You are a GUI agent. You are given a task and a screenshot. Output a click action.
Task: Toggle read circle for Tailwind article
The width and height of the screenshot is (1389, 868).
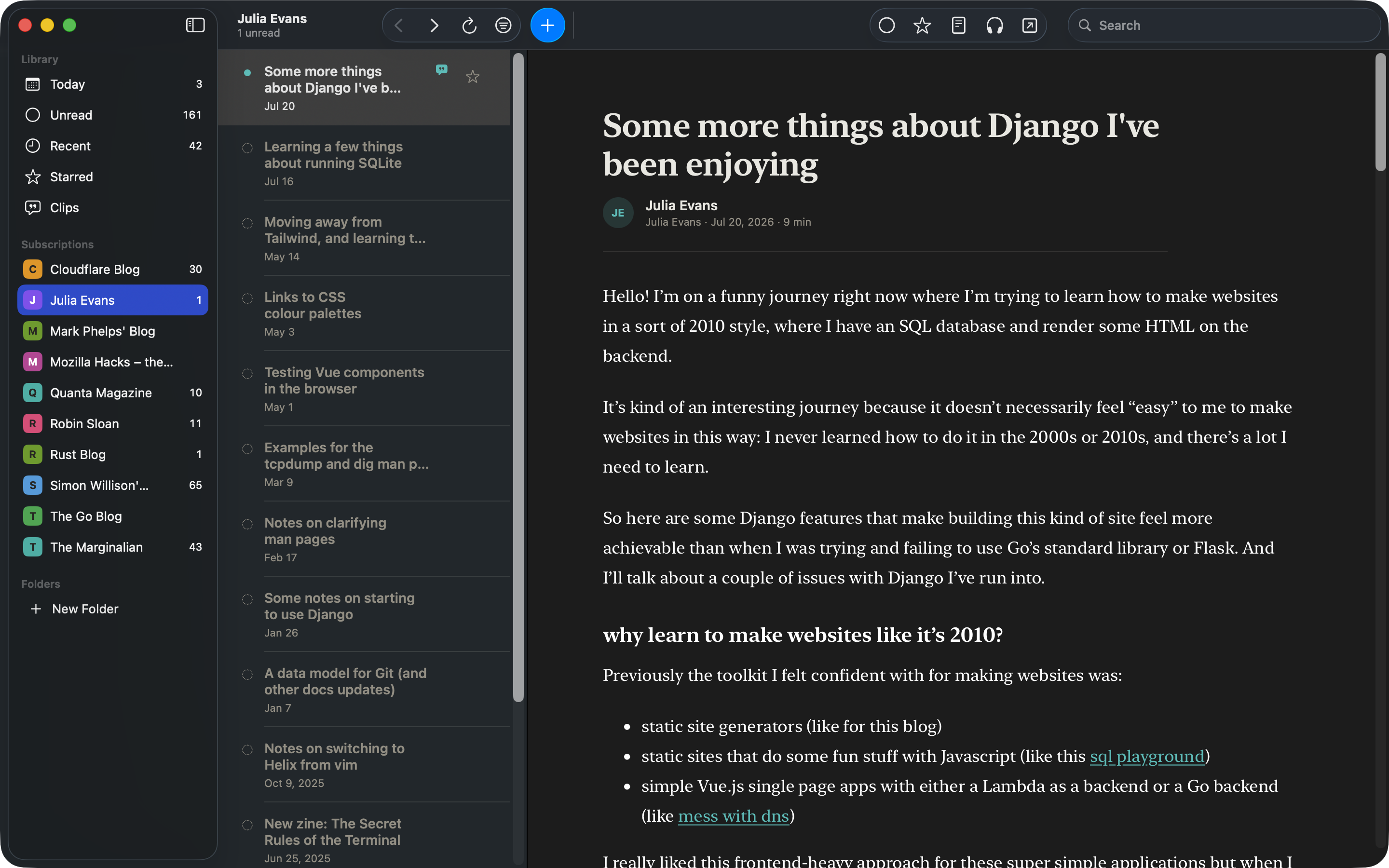[x=247, y=223]
